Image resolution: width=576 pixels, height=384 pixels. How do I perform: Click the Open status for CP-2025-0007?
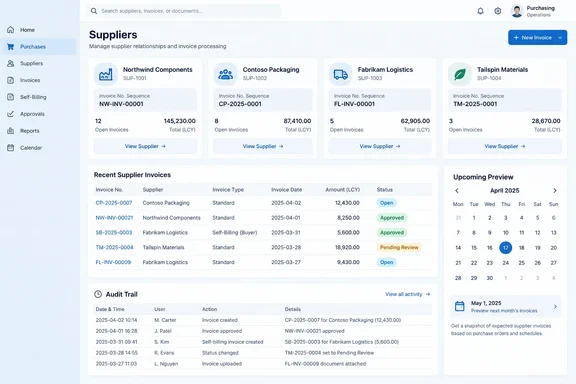point(386,203)
